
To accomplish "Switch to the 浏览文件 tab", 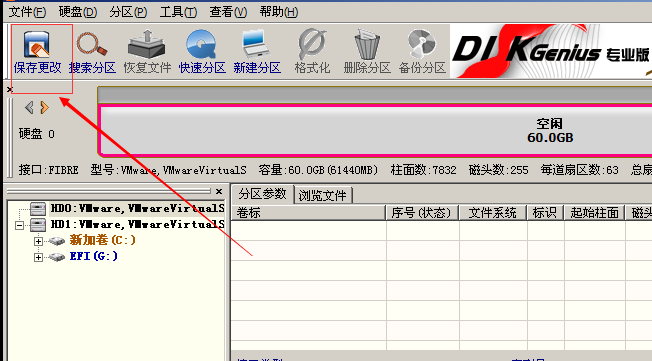I will point(323,195).
